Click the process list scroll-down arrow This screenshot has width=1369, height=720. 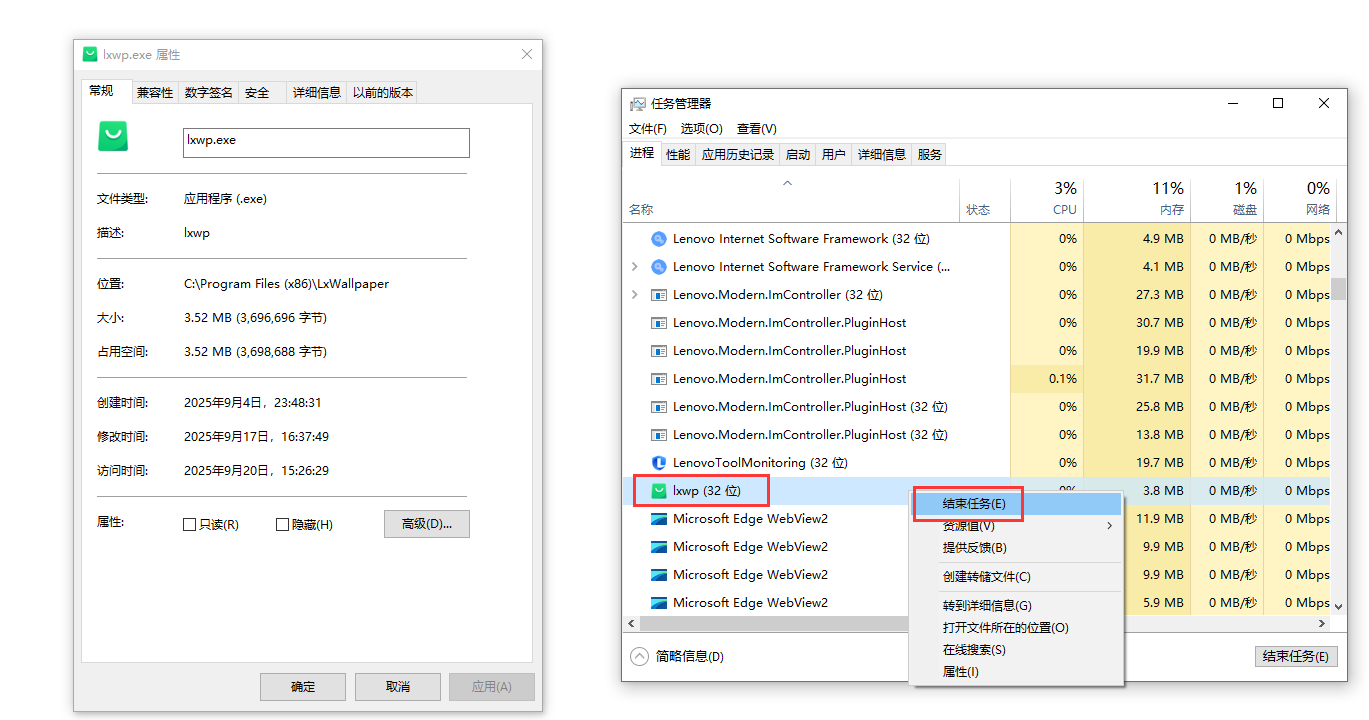1339,606
